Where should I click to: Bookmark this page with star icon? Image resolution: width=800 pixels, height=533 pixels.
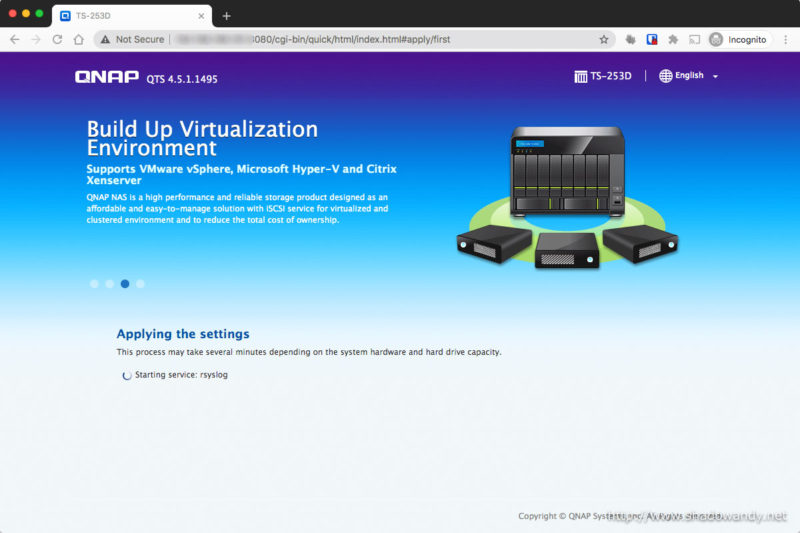pyautogui.click(x=604, y=39)
